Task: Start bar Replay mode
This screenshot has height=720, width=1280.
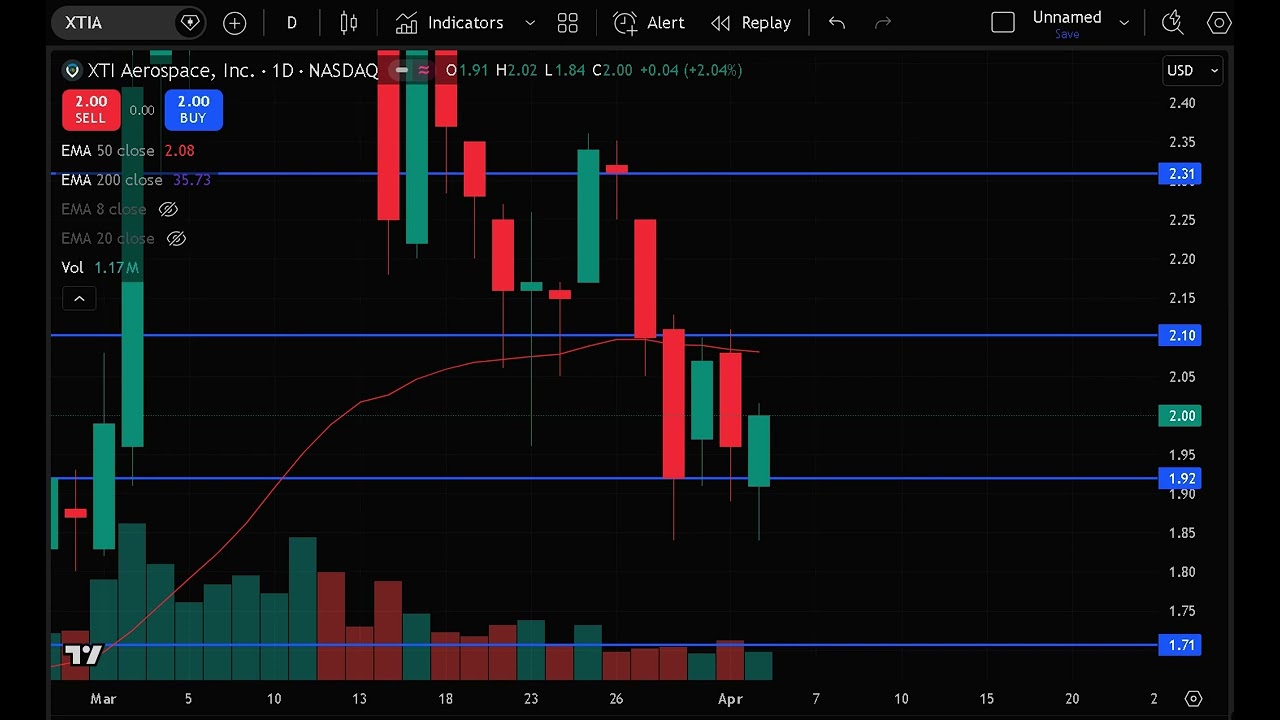Action: 751,23
